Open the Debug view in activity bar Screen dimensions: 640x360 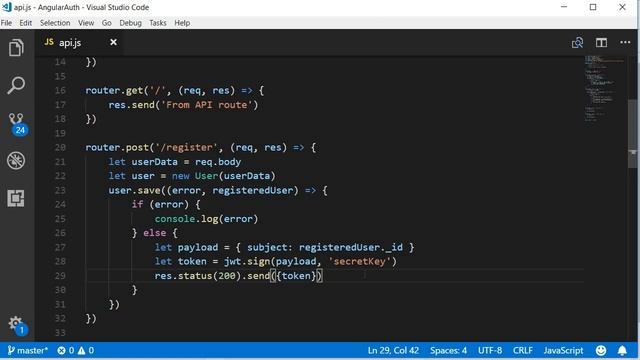[x=16, y=161]
